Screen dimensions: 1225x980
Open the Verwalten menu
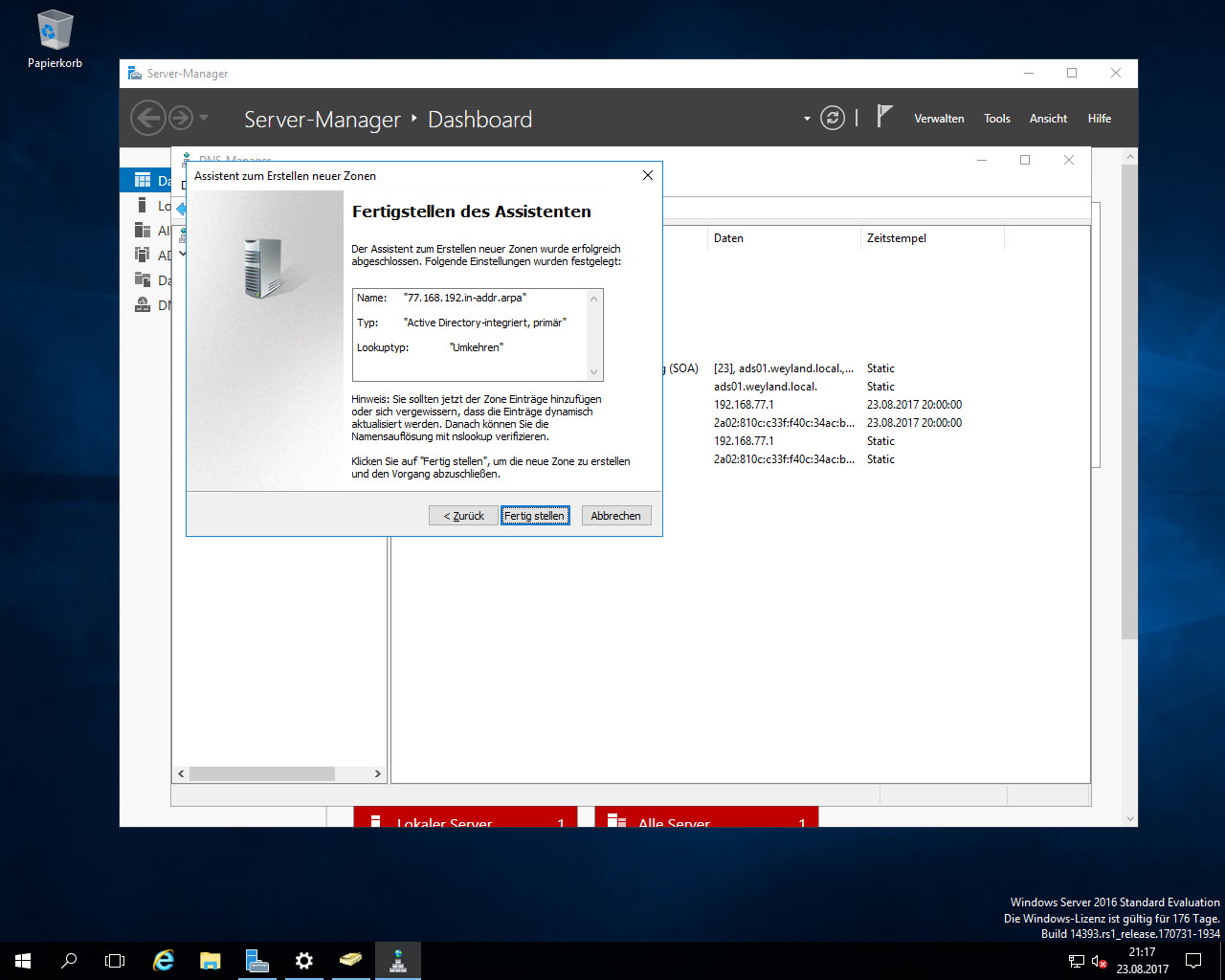[939, 119]
